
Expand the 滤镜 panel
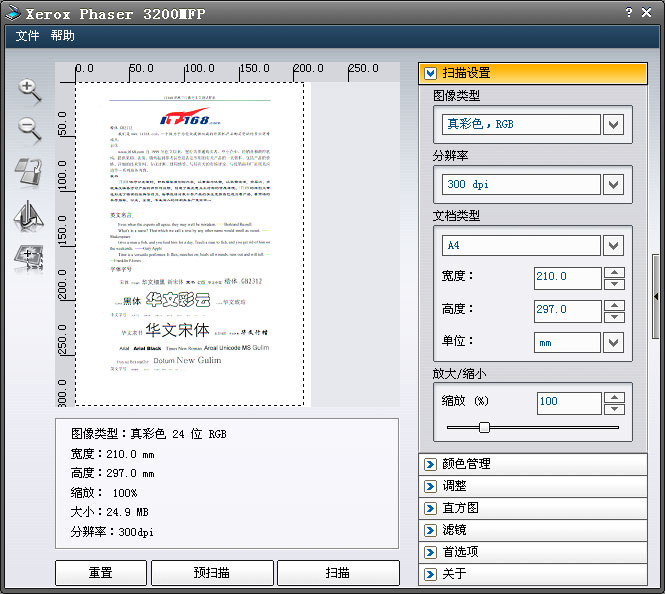click(x=431, y=530)
